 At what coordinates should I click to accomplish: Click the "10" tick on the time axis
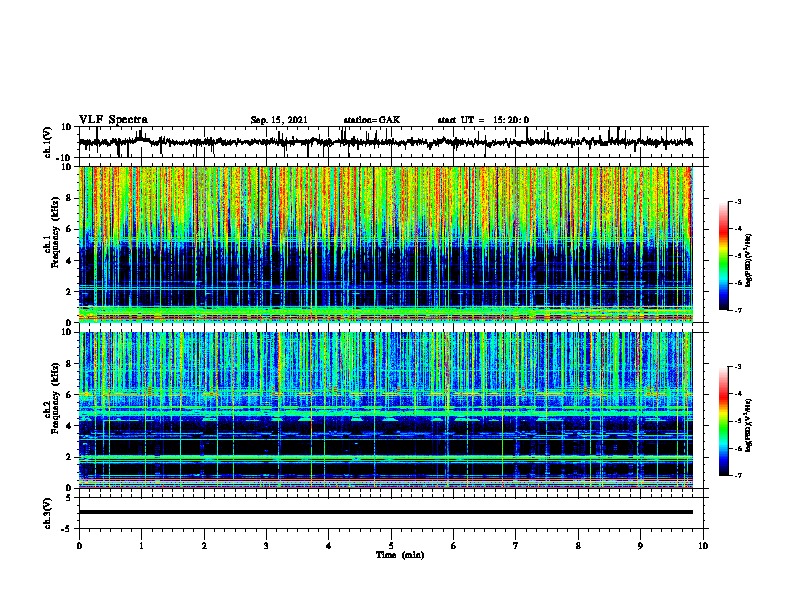coord(703,546)
